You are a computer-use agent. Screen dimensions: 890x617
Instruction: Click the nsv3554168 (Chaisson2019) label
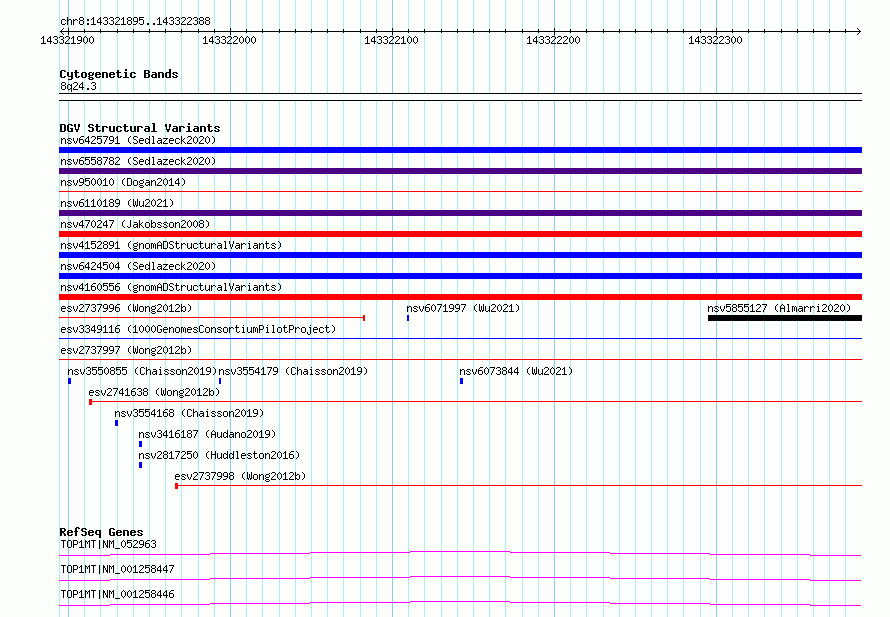[x=189, y=413]
